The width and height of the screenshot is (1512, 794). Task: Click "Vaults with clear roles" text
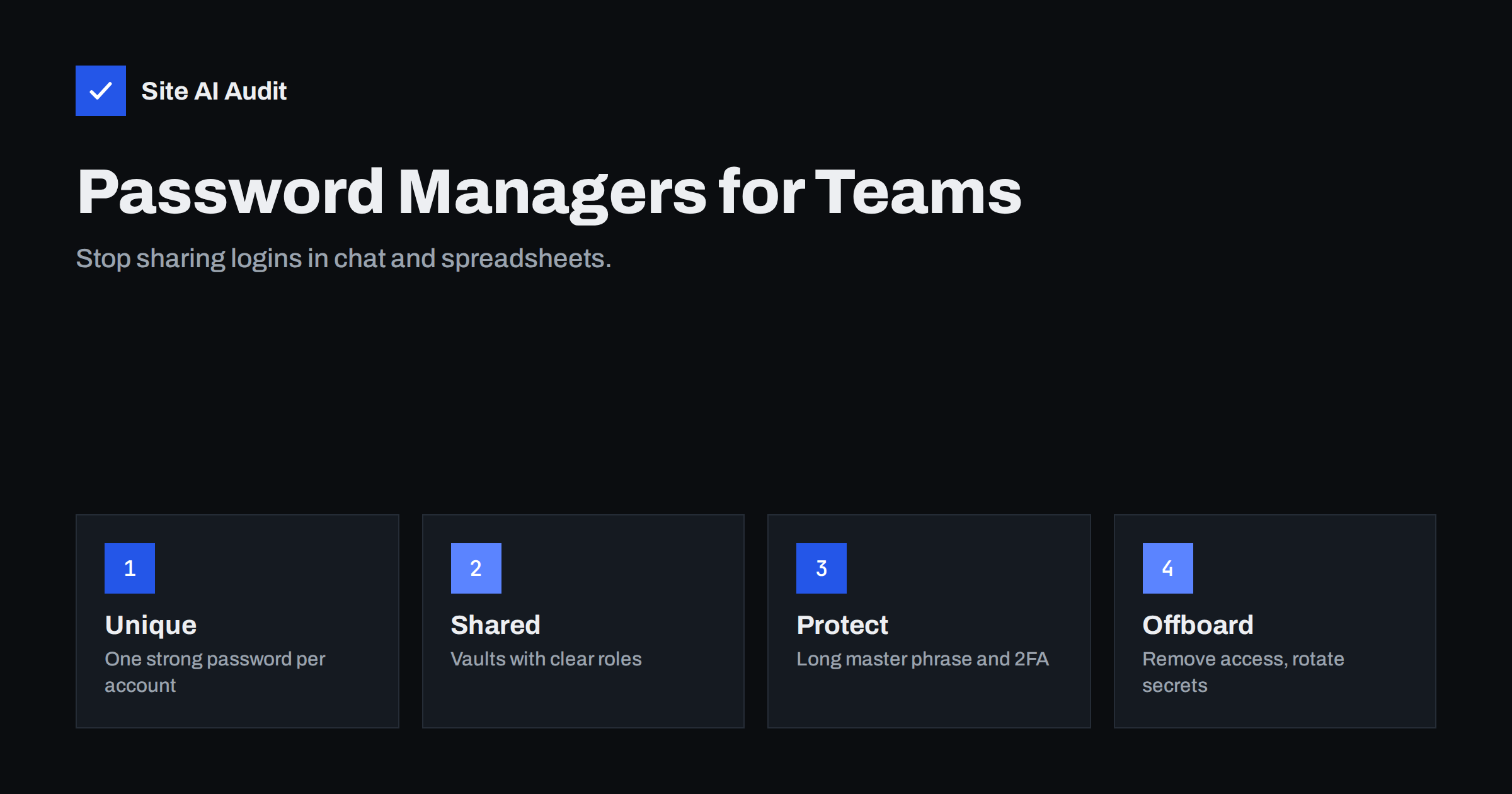(546, 659)
